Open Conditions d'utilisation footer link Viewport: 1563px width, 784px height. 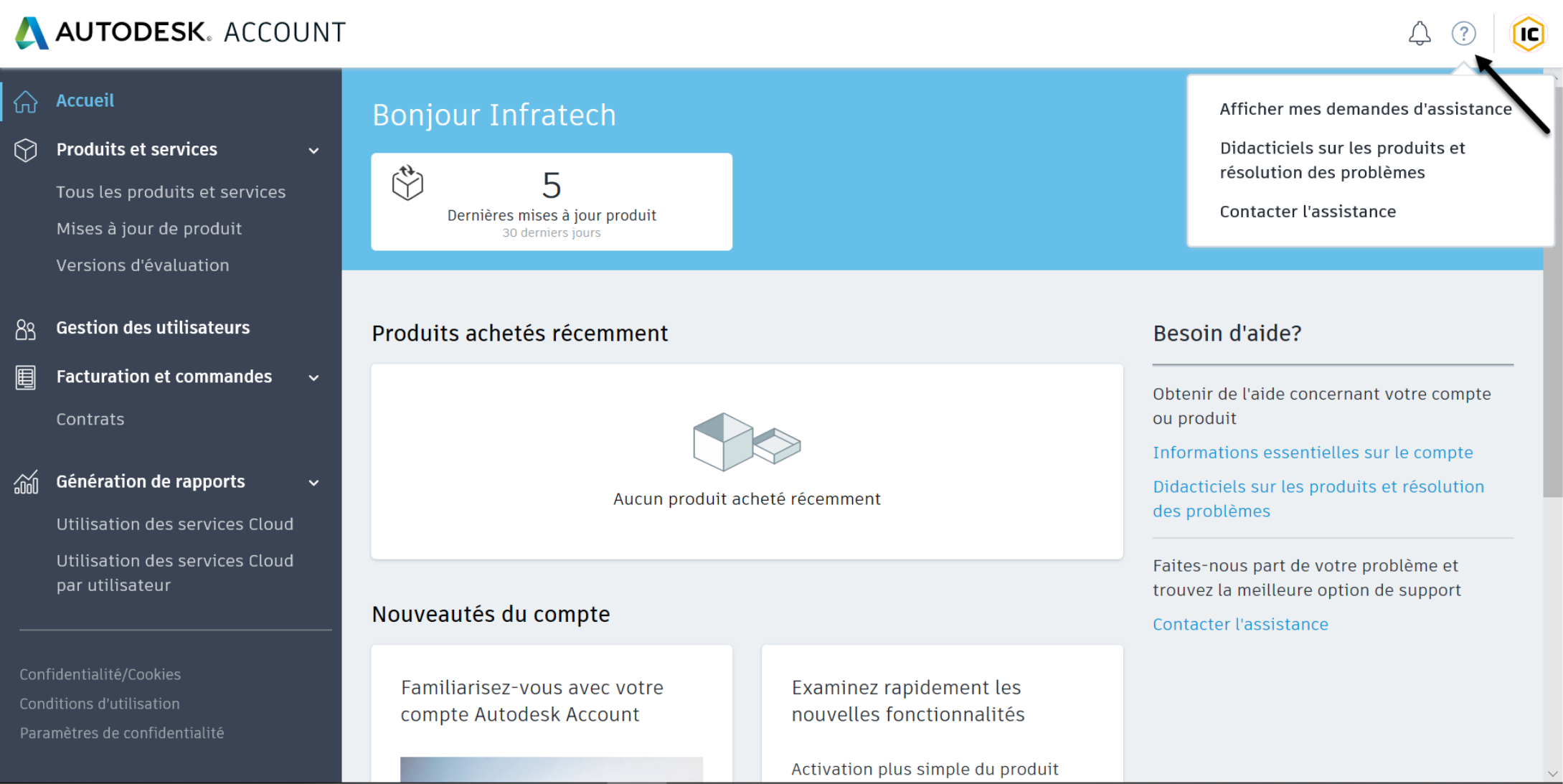pyautogui.click(x=100, y=704)
